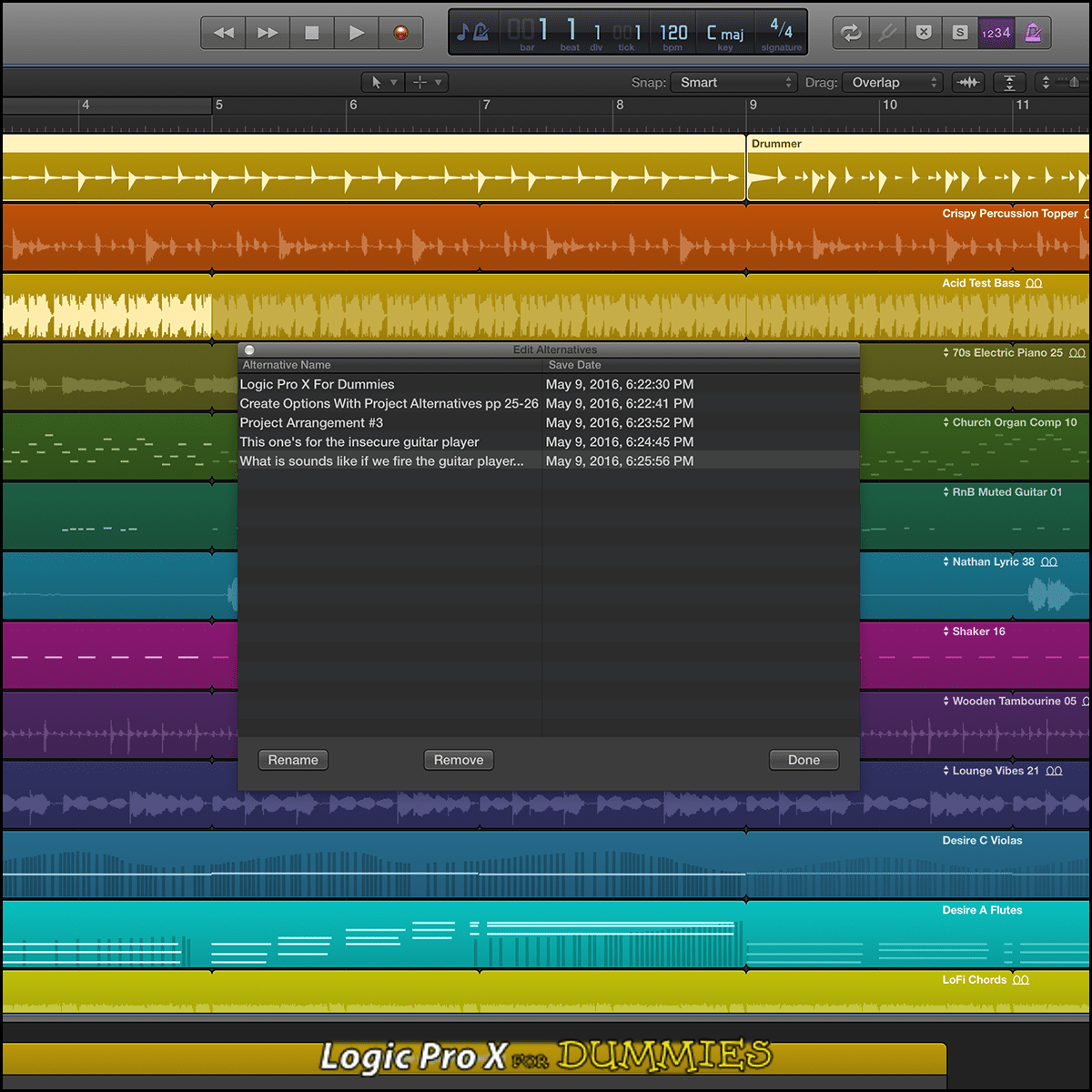This screenshot has height=1092, width=1092.
Task: Select 'Logic Pro X For Dummies' alternative
Action: pyautogui.click(x=317, y=385)
